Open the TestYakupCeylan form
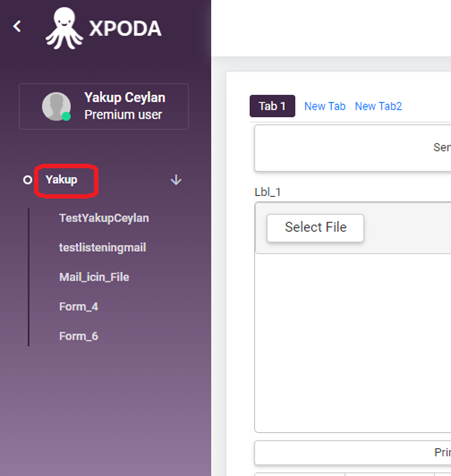This screenshot has height=476, width=451. click(x=104, y=218)
